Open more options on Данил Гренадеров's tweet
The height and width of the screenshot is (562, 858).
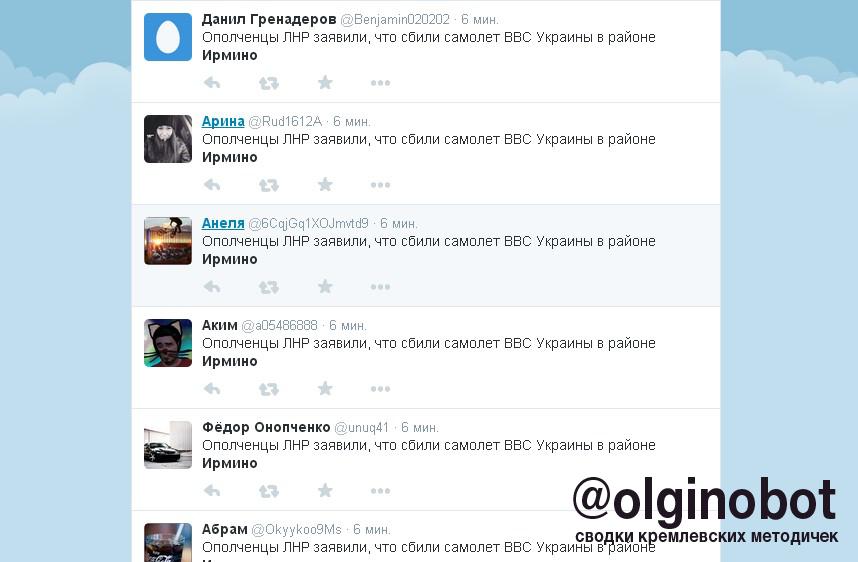coord(380,83)
